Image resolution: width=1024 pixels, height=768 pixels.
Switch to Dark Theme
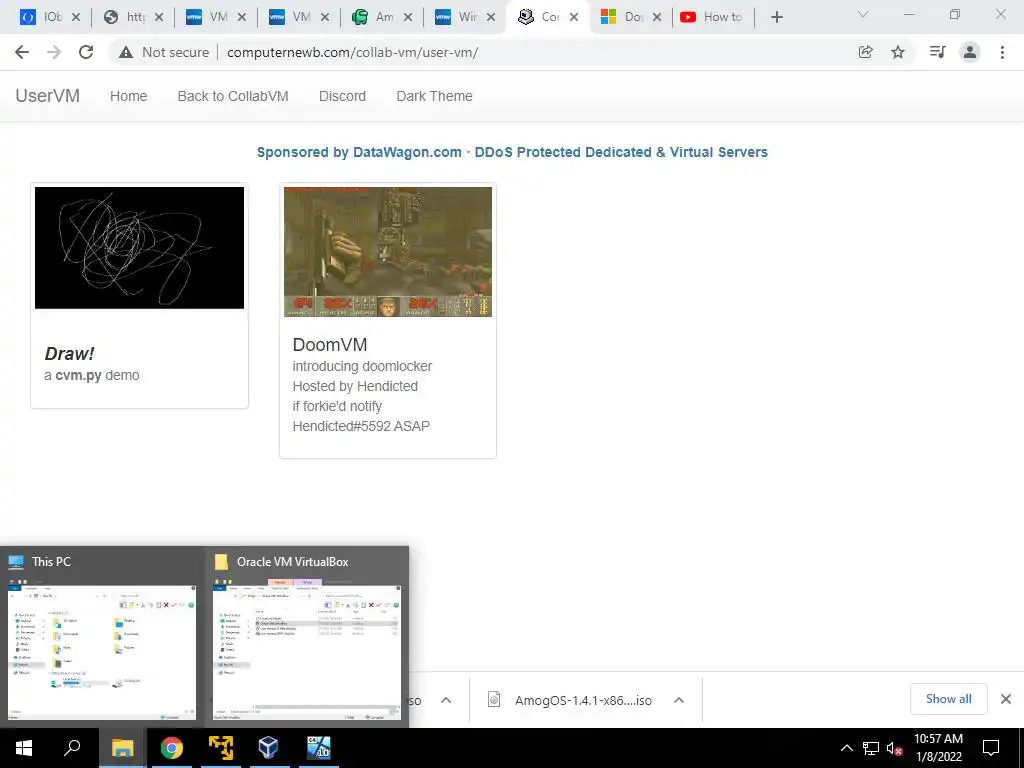(434, 96)
